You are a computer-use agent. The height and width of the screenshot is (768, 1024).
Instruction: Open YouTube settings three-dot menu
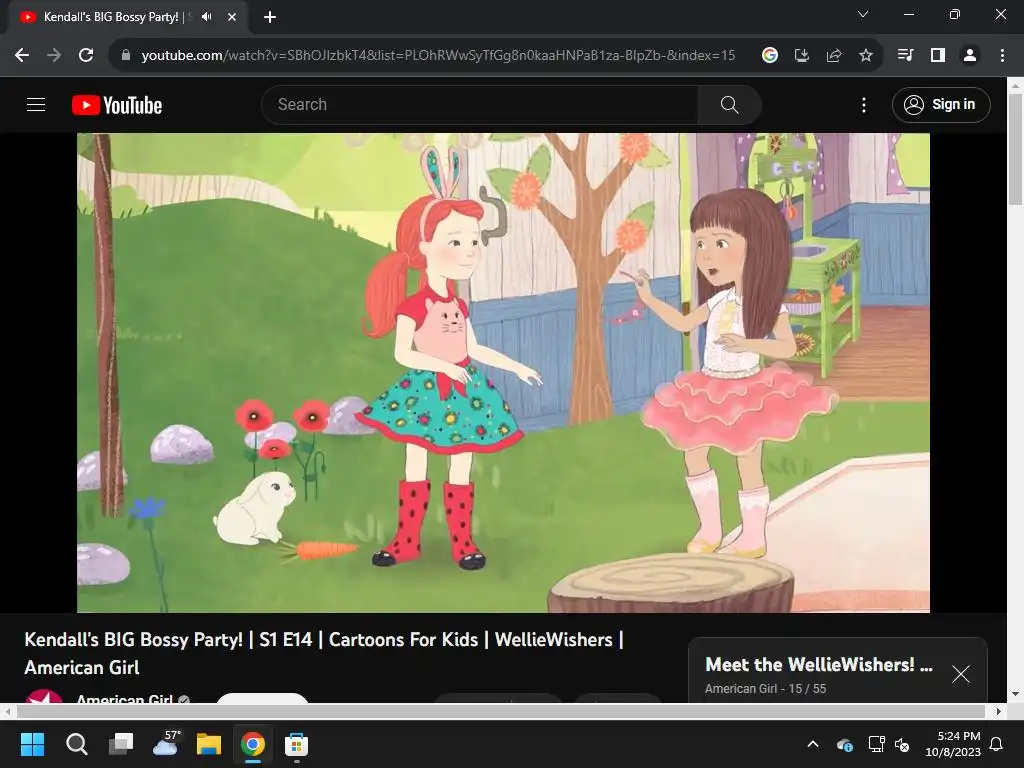pyautogui.click(x=864, y=105)
